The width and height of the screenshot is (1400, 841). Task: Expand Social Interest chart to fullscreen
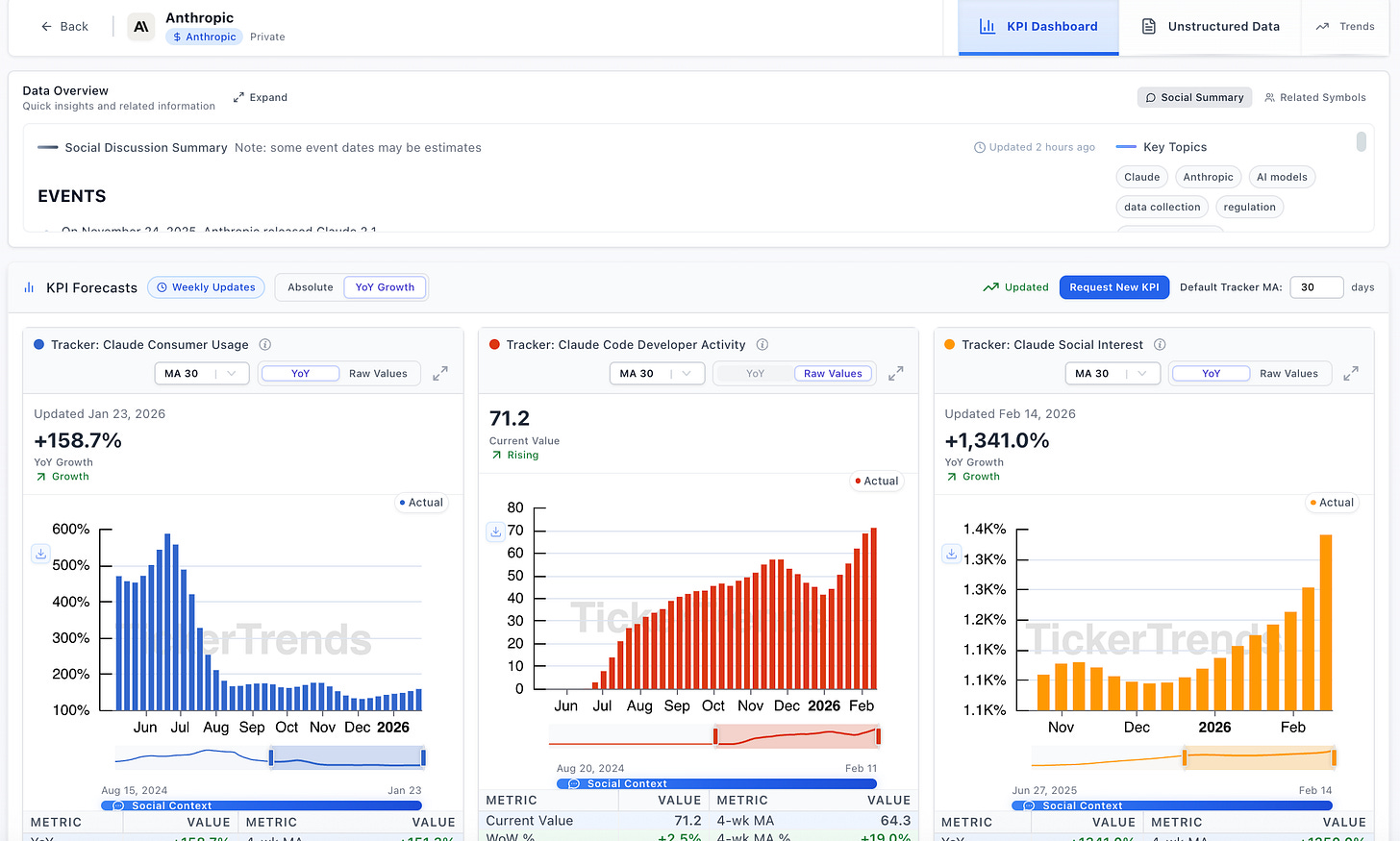click(x=1351, y=374)
